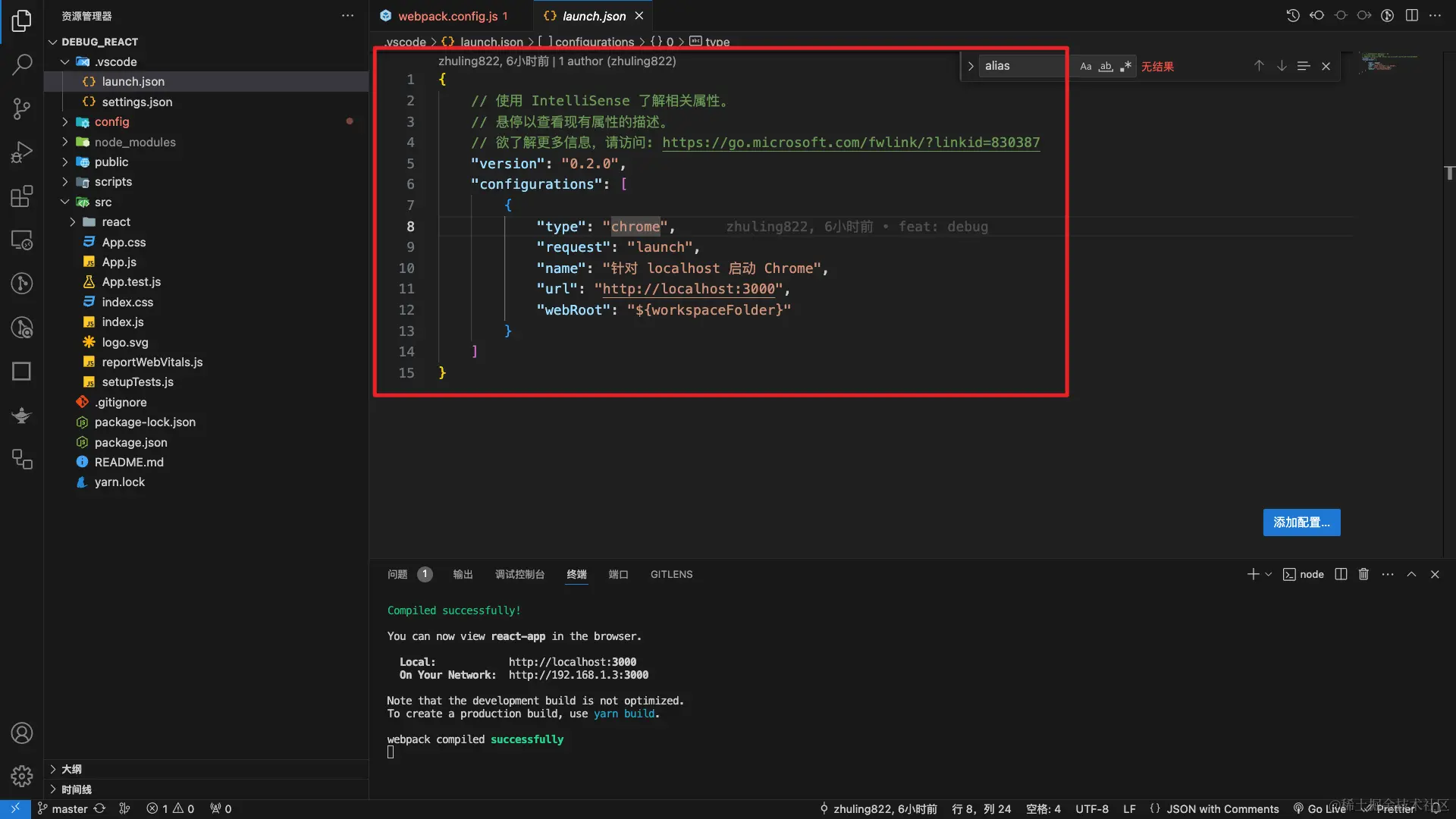Open the Manage gear icon
This screenshot has height=819, width=1456.
click(22, 776)
